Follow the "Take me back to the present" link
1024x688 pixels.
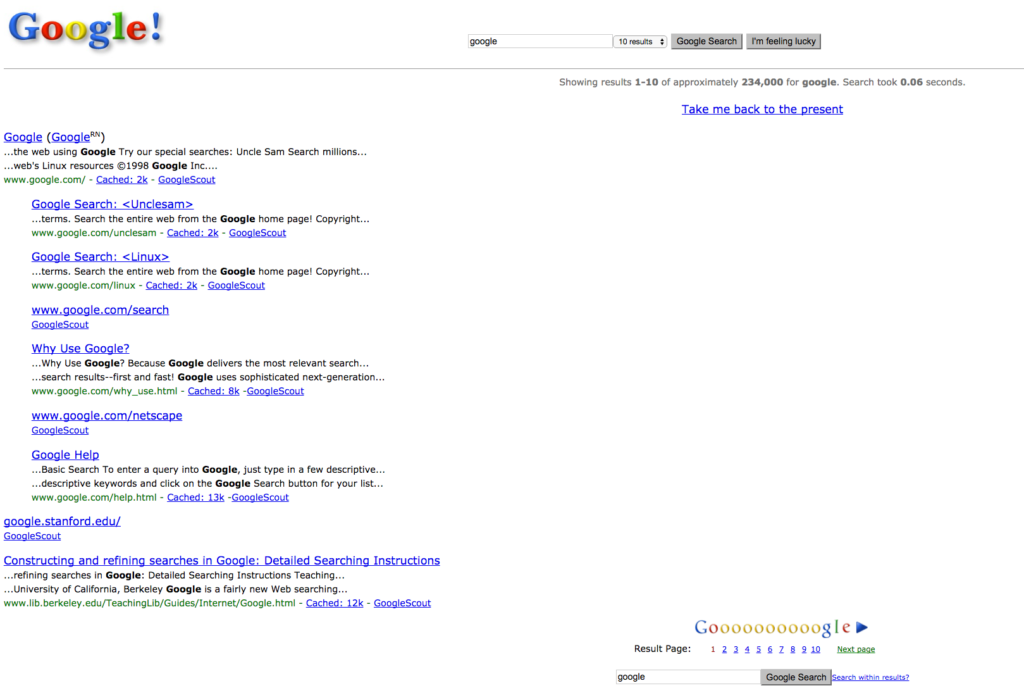pos(762,108)
